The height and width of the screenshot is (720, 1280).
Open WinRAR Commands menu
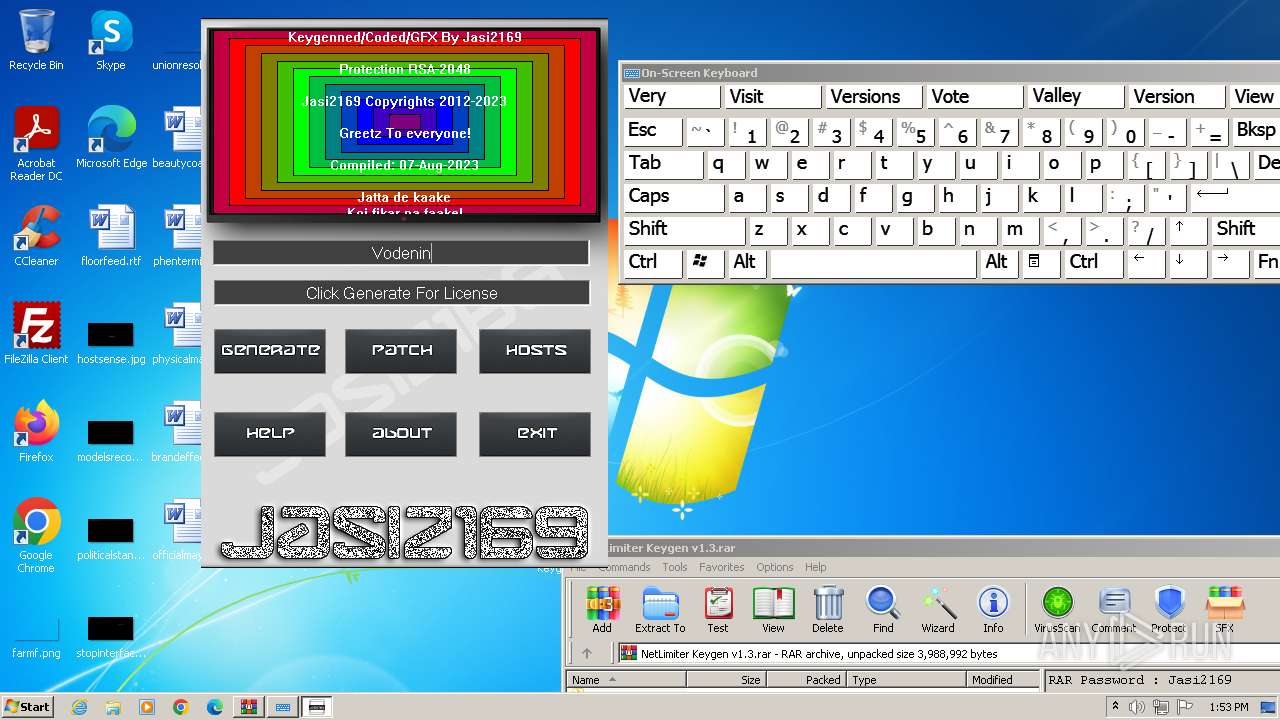click(x=624, y=567)
